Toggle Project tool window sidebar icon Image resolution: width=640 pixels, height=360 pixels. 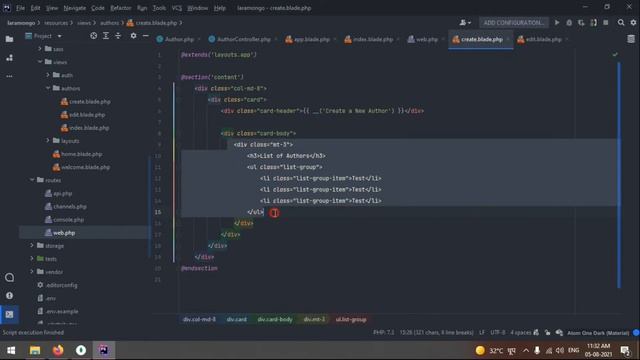[x=9, y=39]
